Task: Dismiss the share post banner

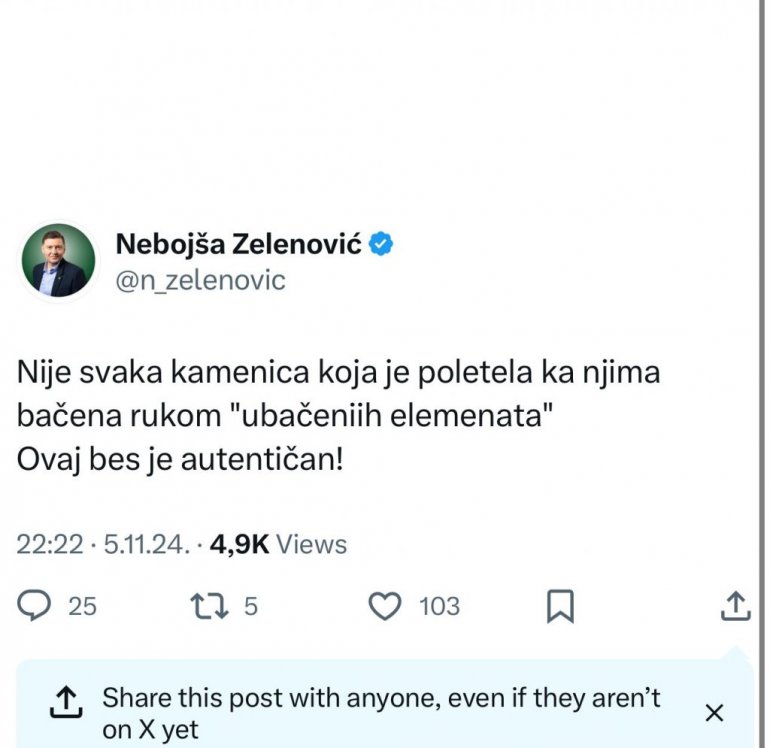Action: click(714, 713)
